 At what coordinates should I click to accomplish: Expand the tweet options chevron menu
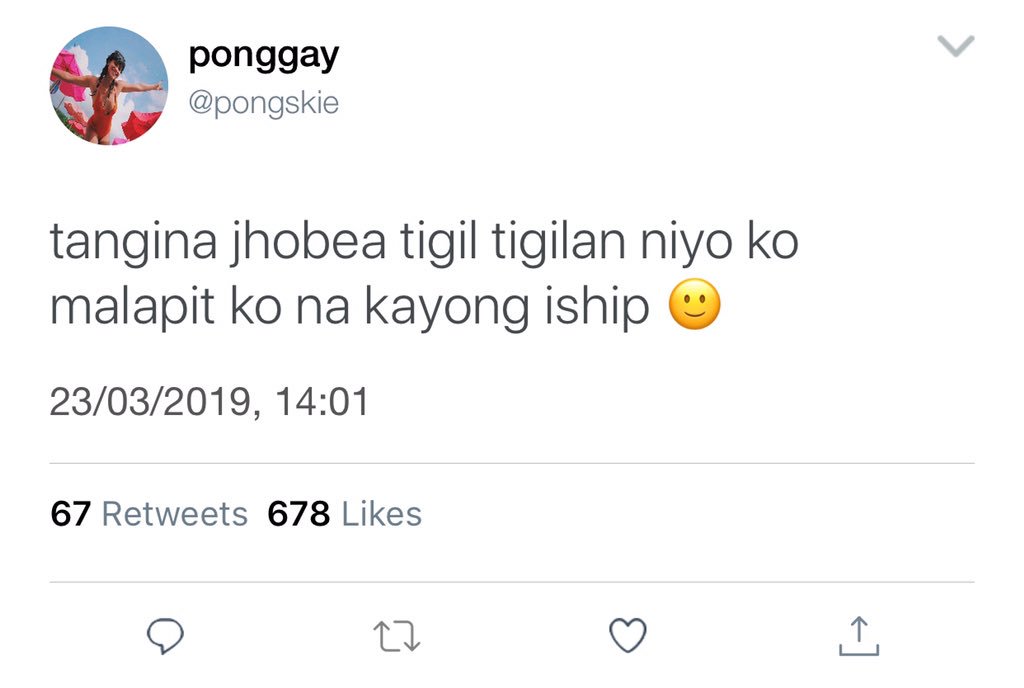point(956,46)
